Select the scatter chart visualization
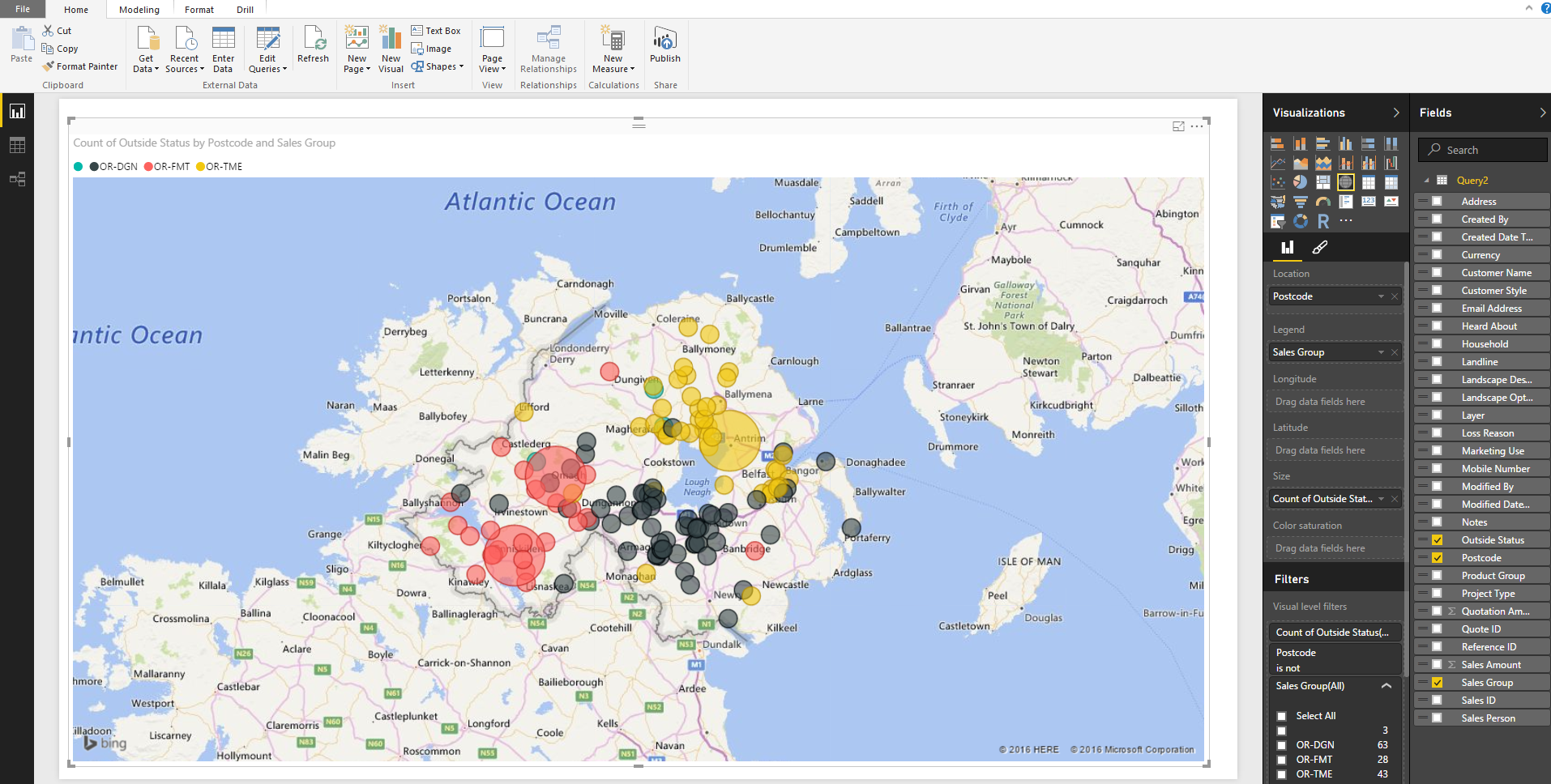The height and width of the screenshot is (784, 1551). click(x=1278, y=182)
